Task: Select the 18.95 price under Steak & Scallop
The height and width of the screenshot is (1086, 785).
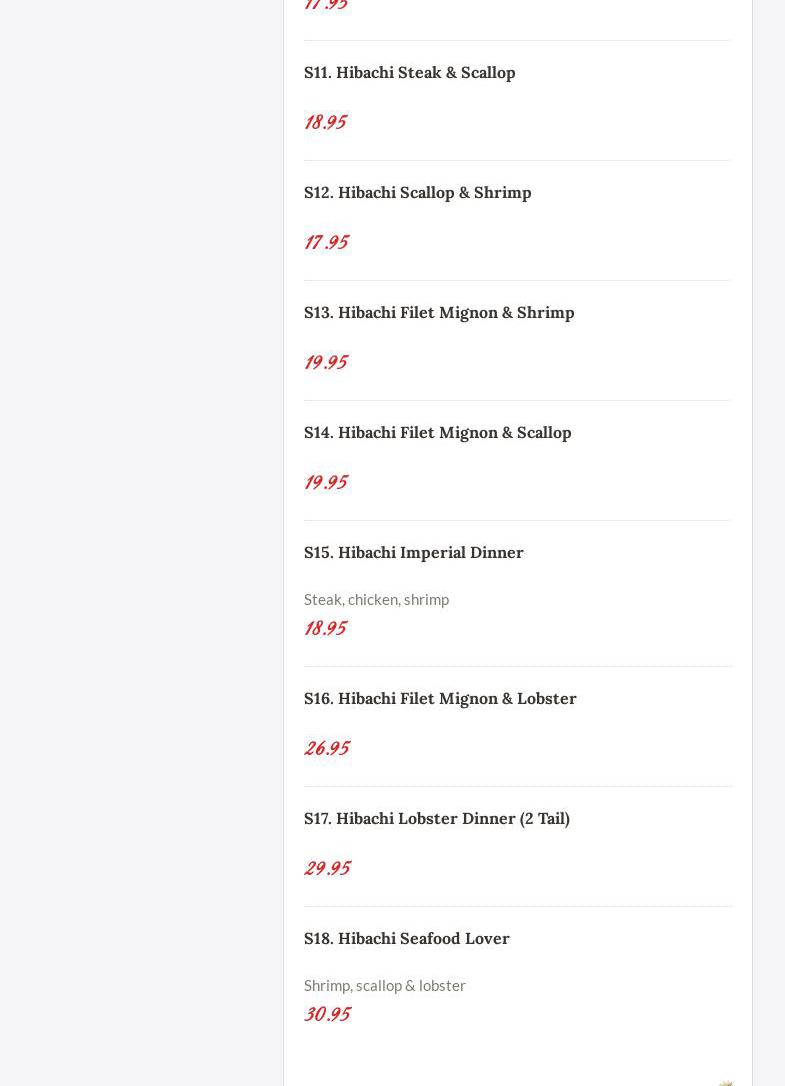Action: tap(325, 122)
